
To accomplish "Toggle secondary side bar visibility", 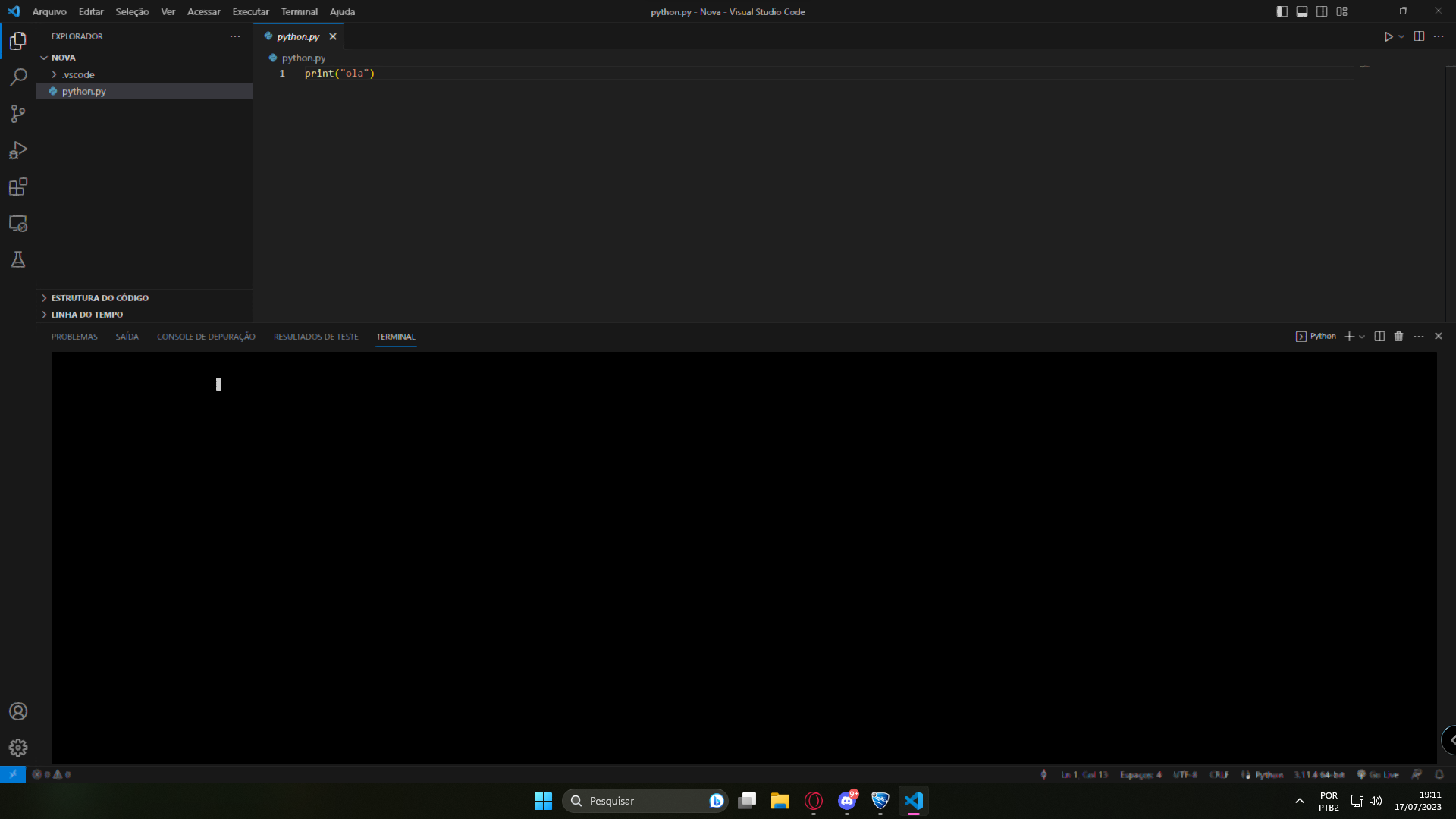I will pyautogui.click(x=1322, y=11).
